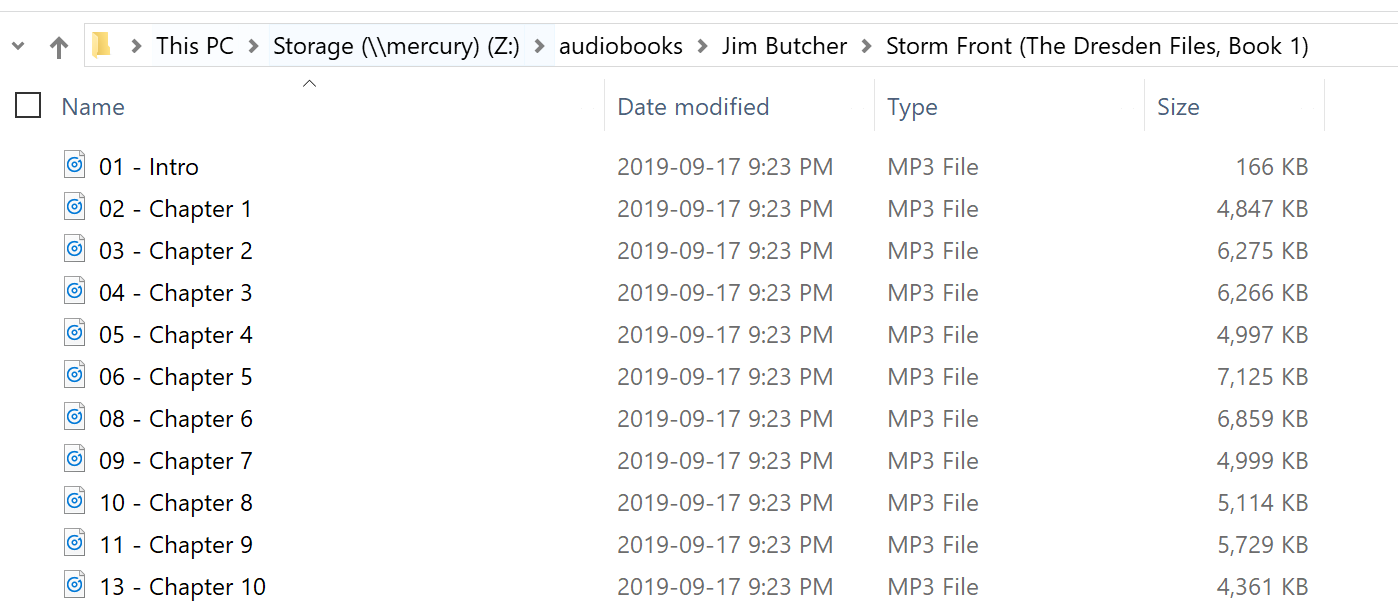Go to Storage (\\mercury) (Z:) breadcrumb
This screenshot has height=611, width=1398.
coord(396,46)
